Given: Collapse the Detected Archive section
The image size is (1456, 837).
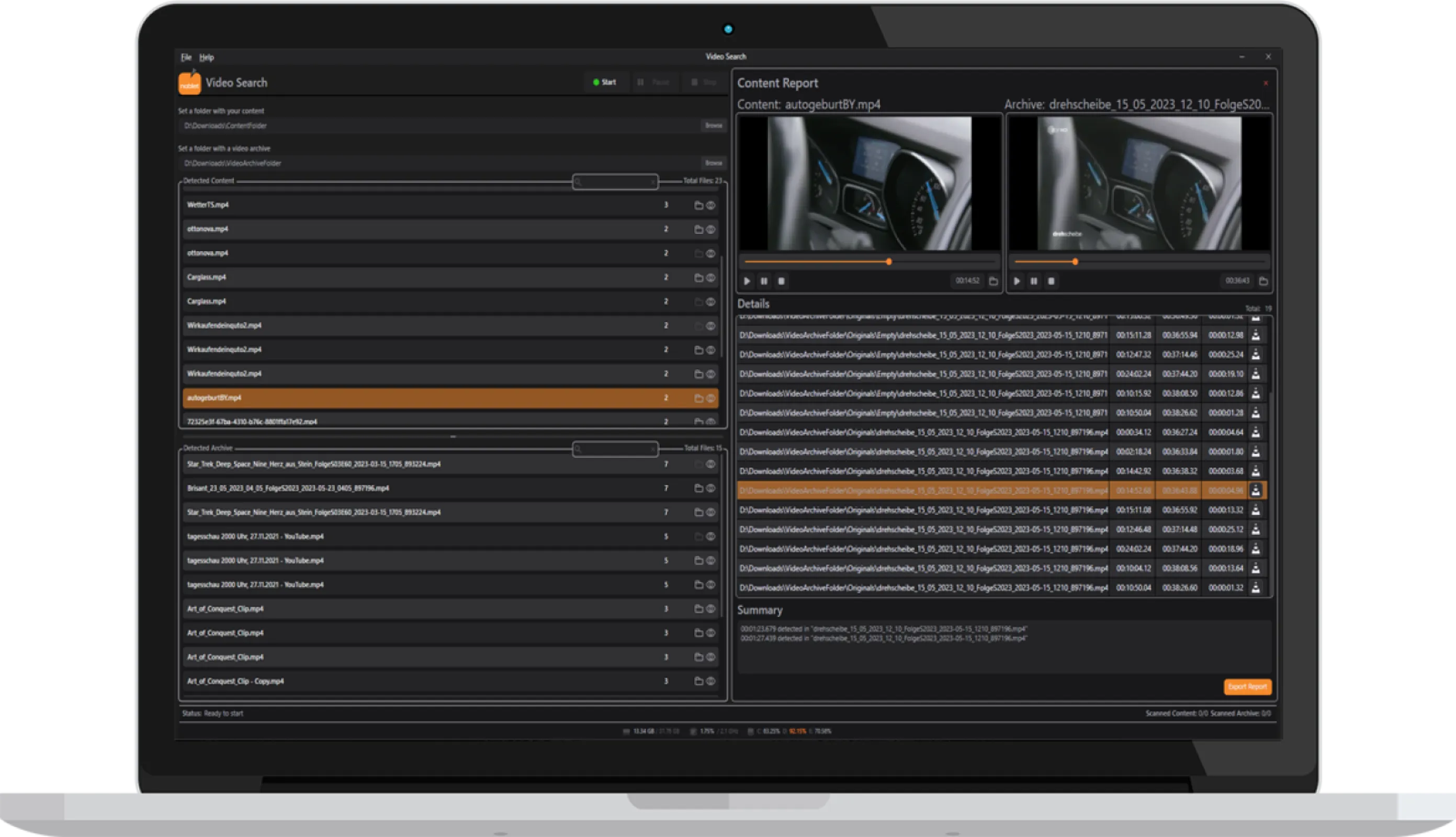Looking at the screenshot, I should pos(207,448).
